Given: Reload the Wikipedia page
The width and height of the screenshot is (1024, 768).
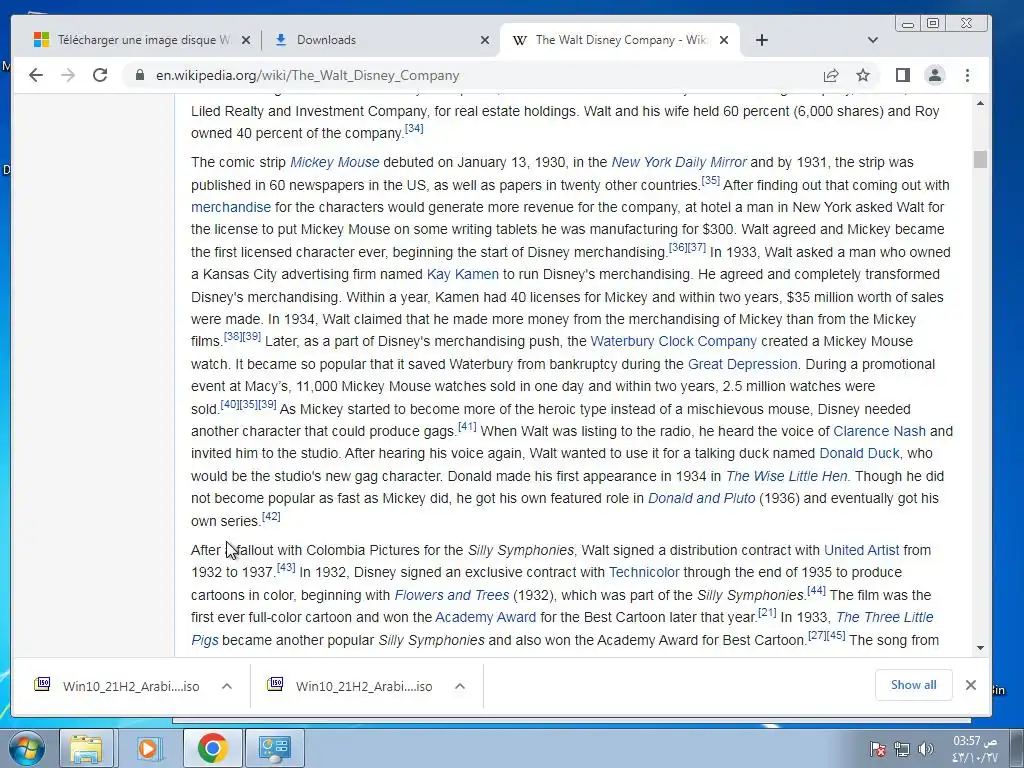Looking at the screenshot, I should click(x=100, y=75).
